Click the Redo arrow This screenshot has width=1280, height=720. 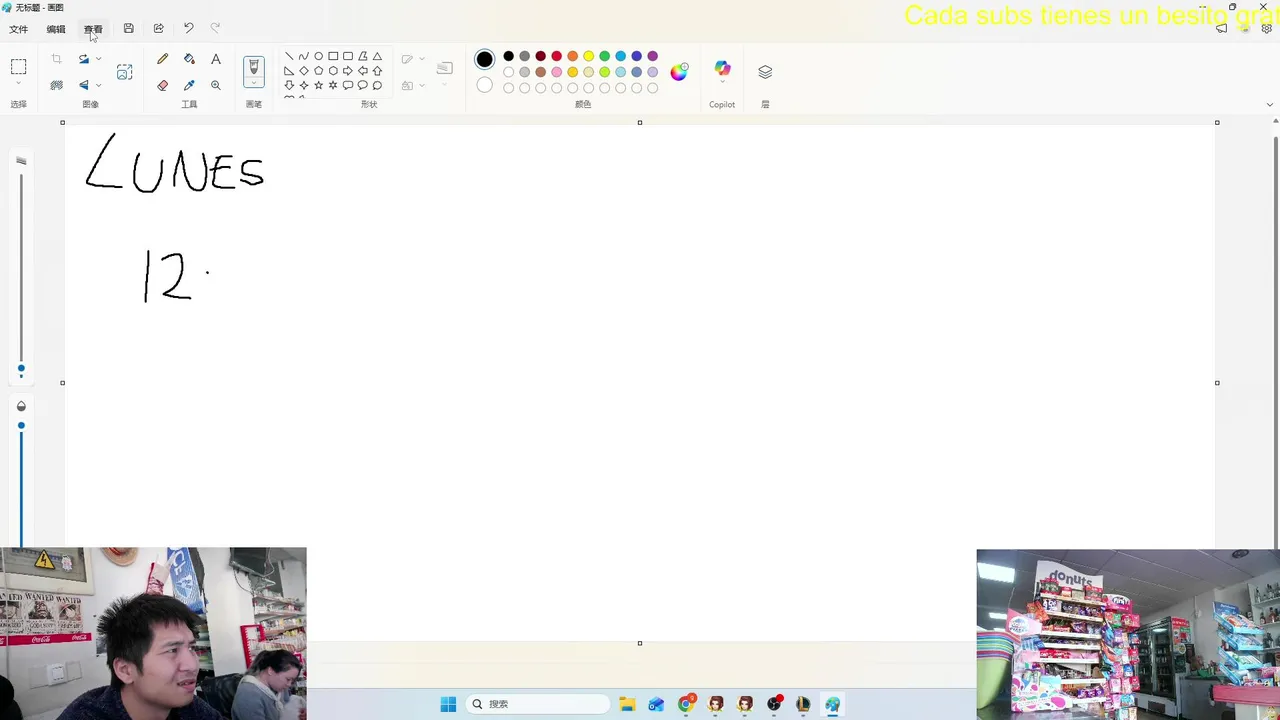coord(215,28)
